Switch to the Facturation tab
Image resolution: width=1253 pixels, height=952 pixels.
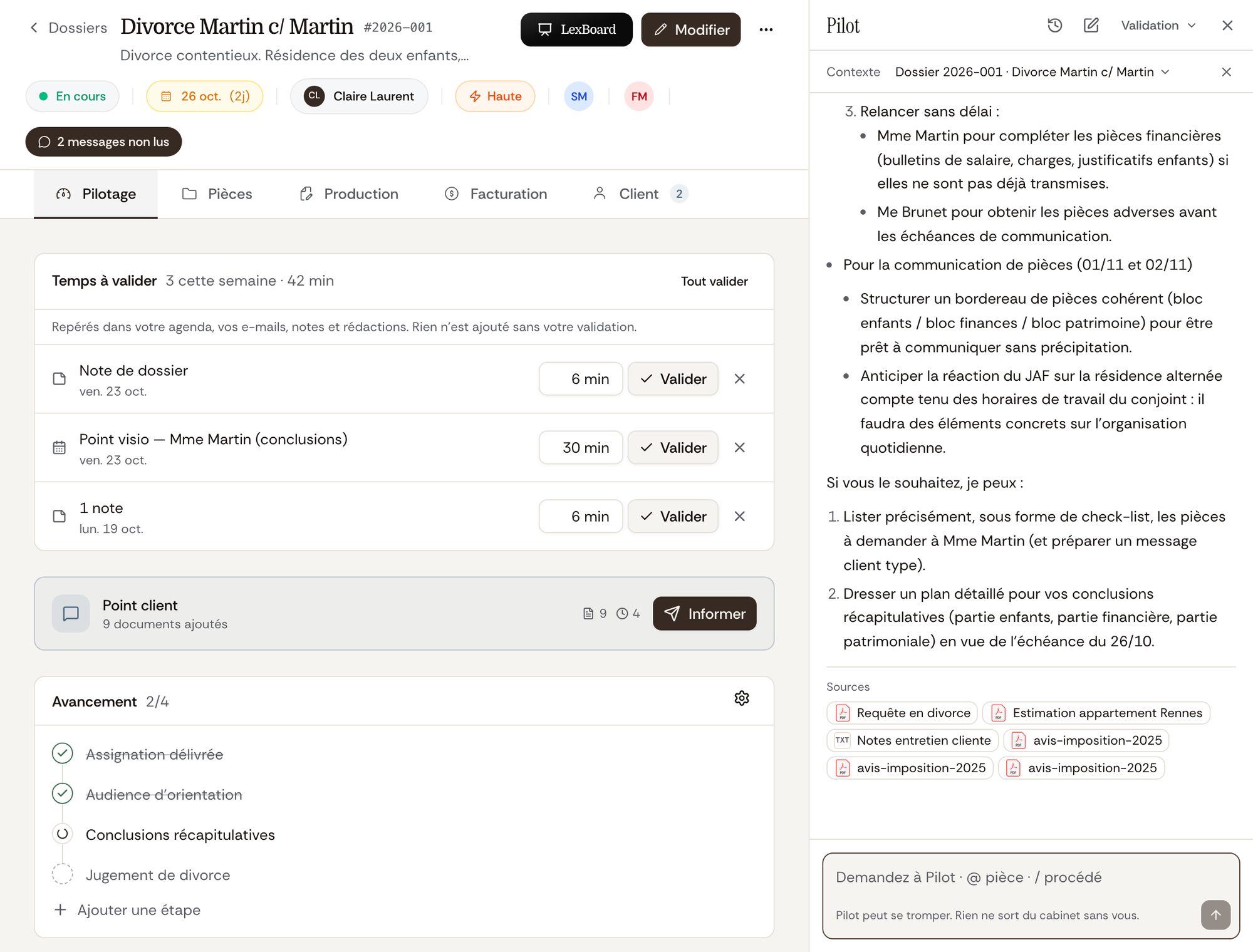(496, 194)
